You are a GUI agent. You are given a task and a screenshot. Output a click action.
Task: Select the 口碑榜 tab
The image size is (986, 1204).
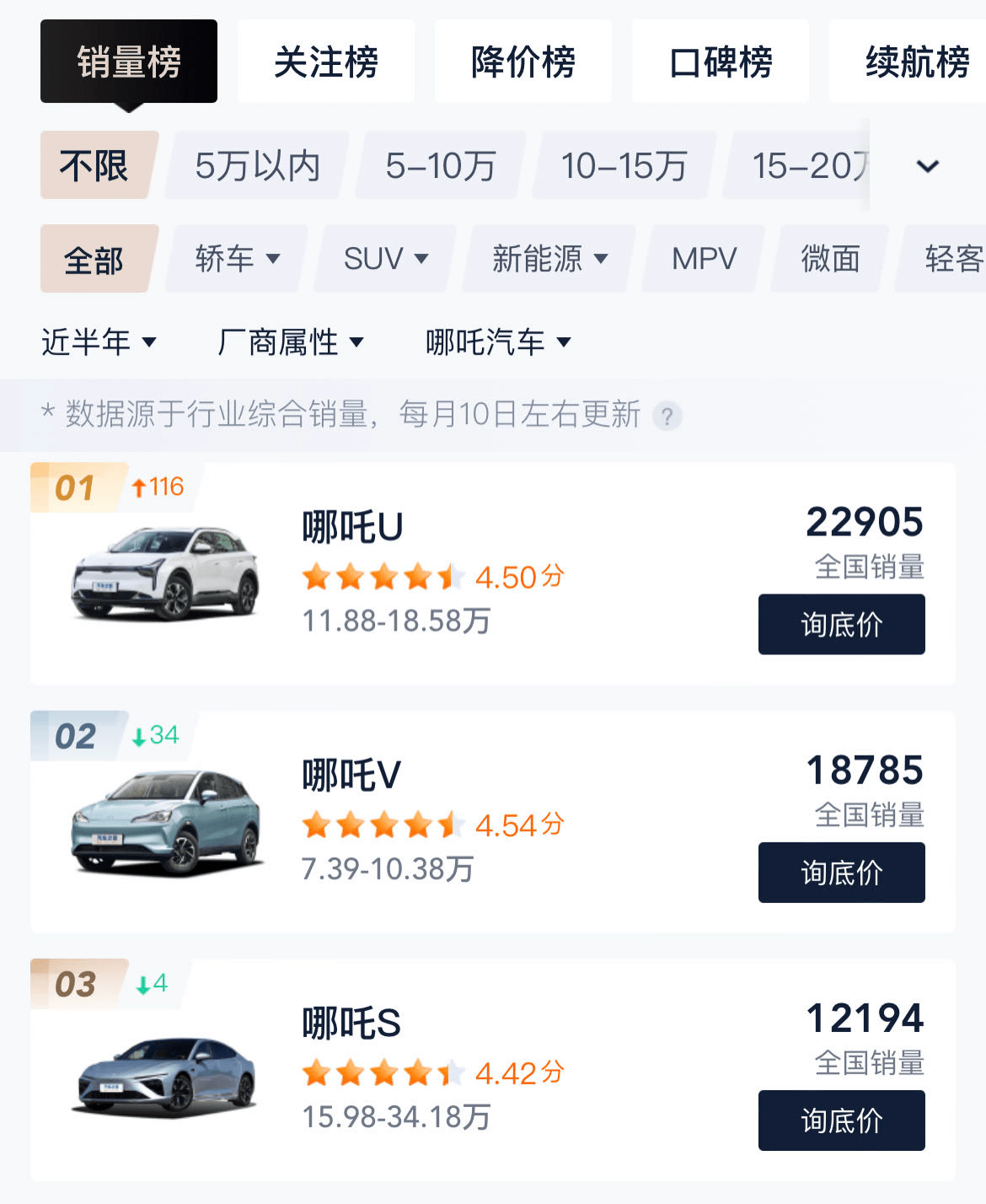(721, 62)
